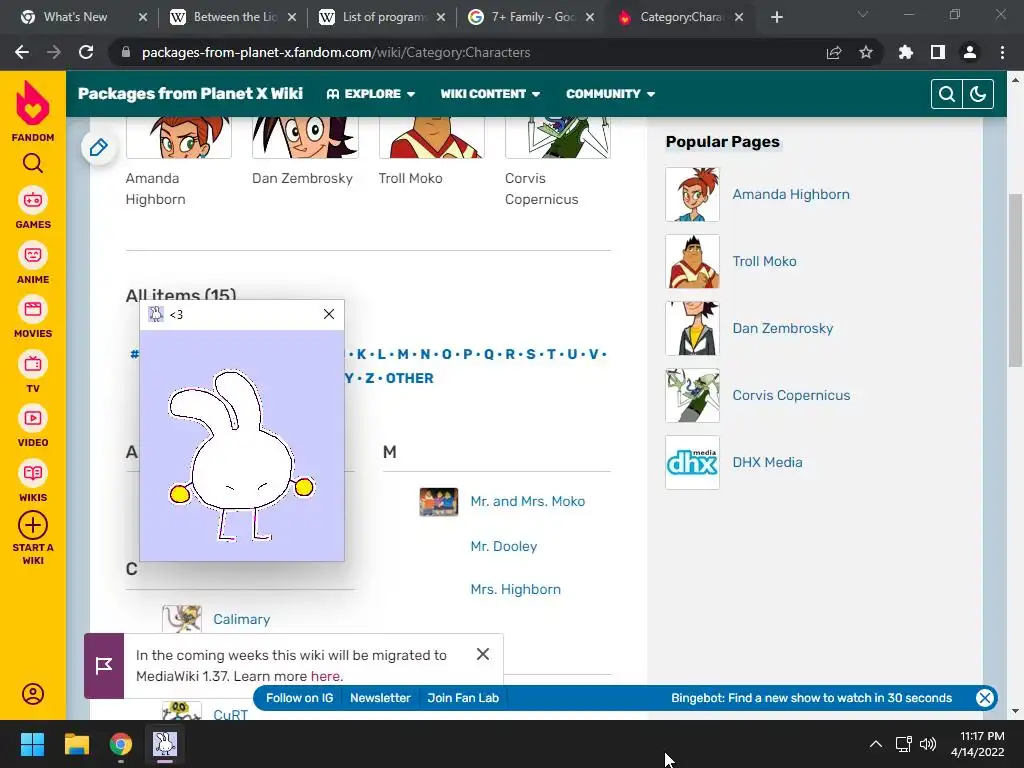The width and height of the screenshot is (1024, 768).
Task: Dismiss the MediaWiki migration notice
Action: [483, 654]
